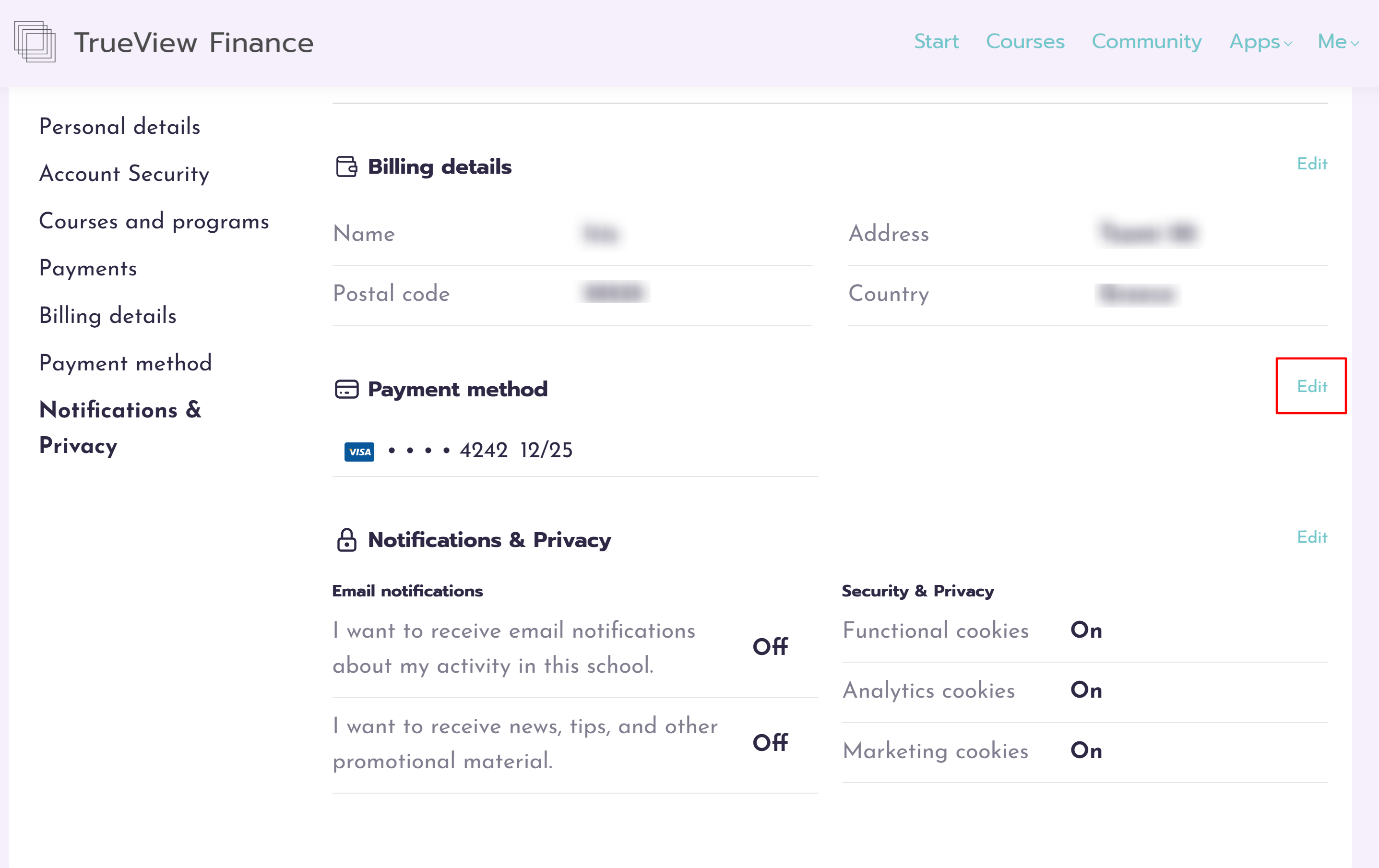1379x868 pixels.
Task: Click the Notifications & Privacy lock icon
Action: point(346,540)
